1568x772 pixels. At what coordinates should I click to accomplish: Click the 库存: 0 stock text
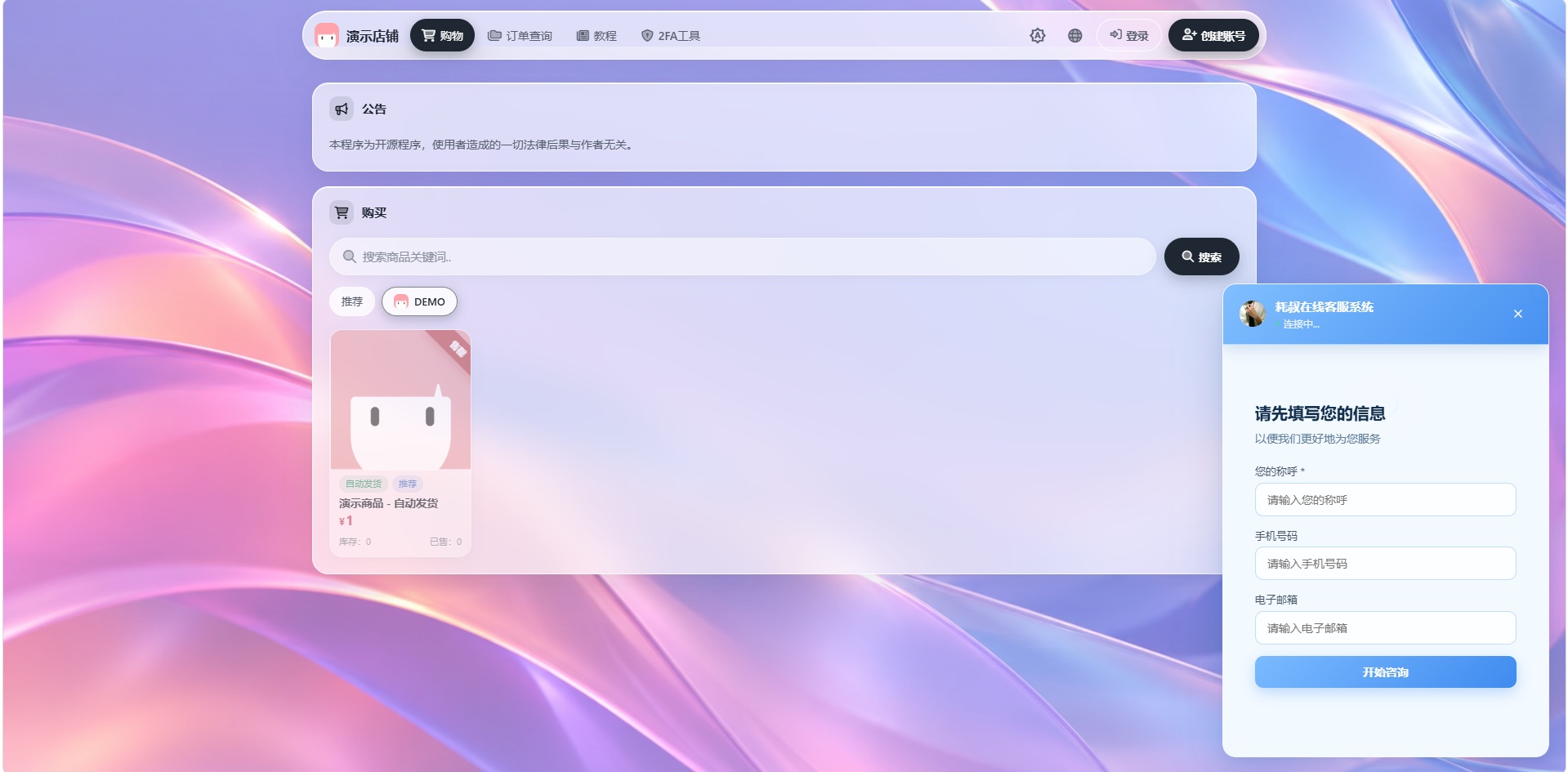355,542
